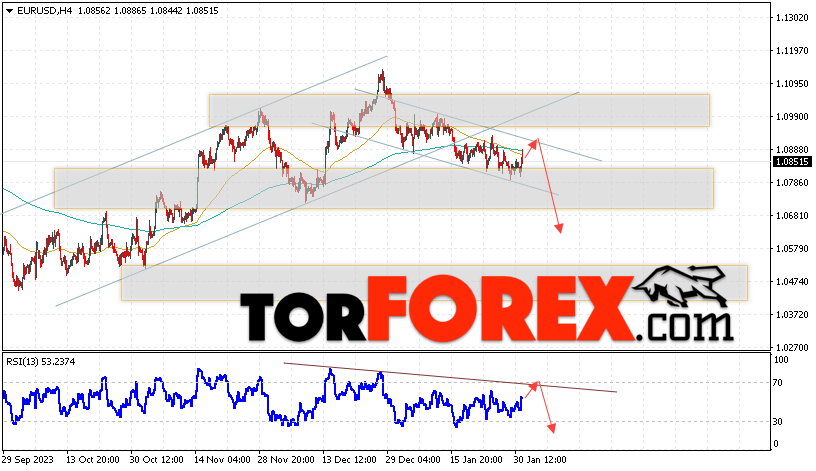Select the 1.13020 price scale label
Image resolution: width=816 pixels, height=471 pixels.
pos(792,18)
